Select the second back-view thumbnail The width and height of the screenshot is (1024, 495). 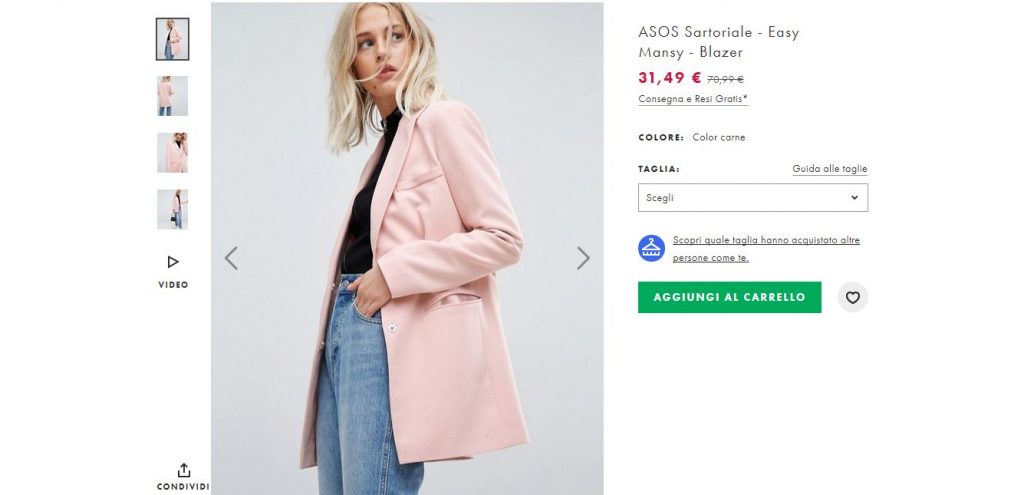tap(172, 96)
